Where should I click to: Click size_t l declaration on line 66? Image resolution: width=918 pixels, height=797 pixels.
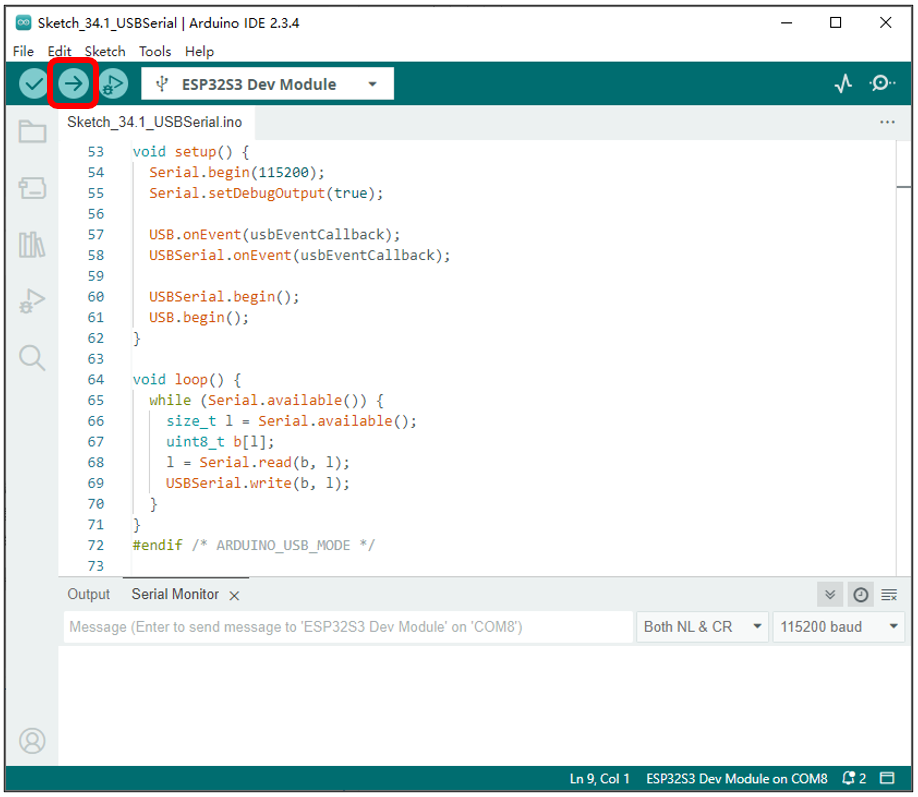point(292,421)
